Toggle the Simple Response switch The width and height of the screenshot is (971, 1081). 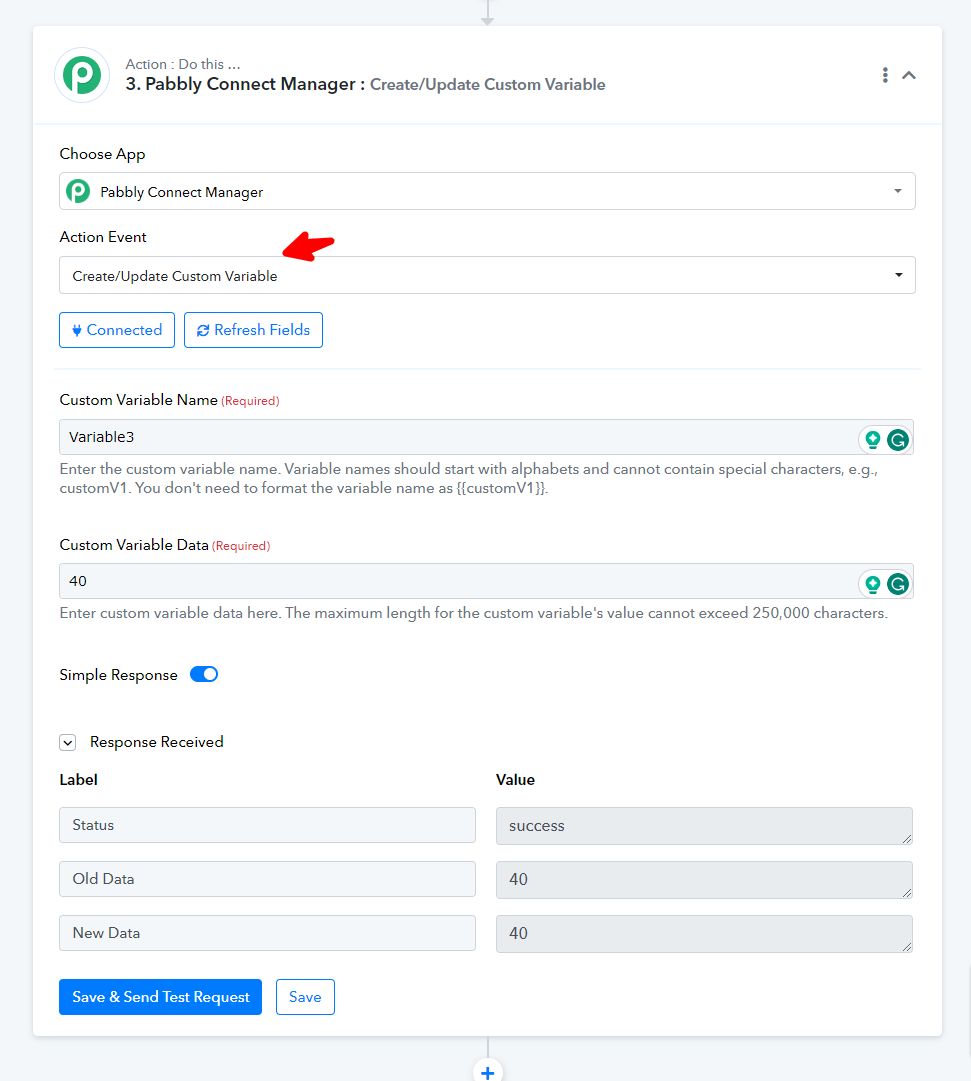[x=204, y=674]
